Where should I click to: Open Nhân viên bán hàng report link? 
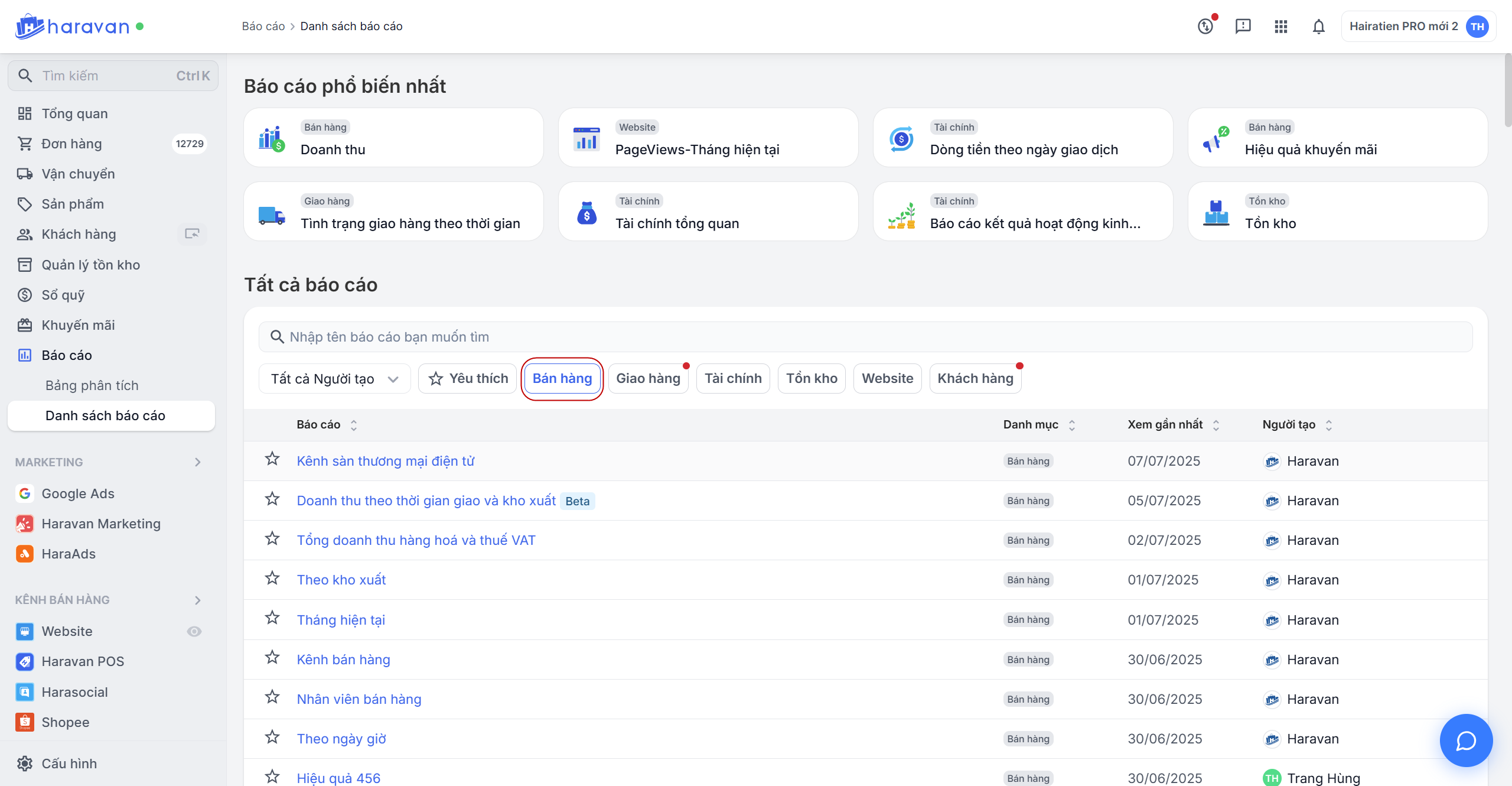359,699
